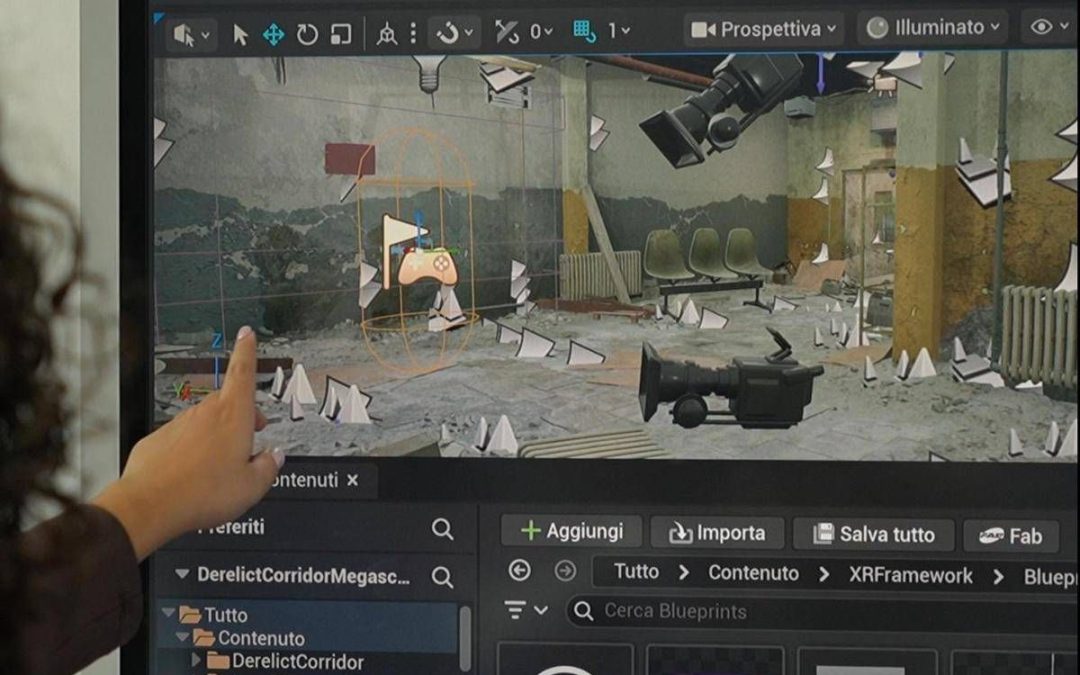This screenshot has height=675, width=1080.
Task: Select the Player Start gamepad icon
Action: pos(428,267)
